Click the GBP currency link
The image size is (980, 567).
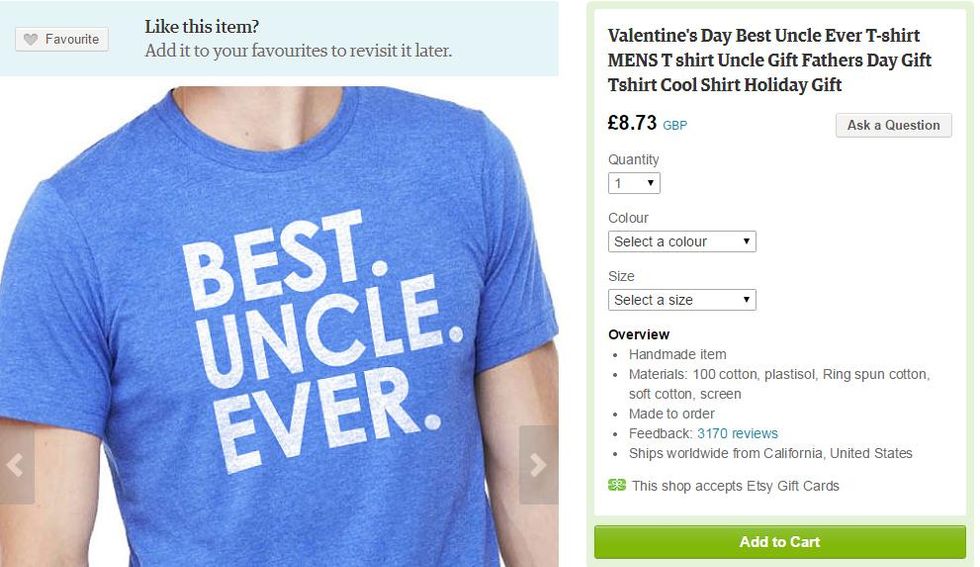[675, 126]
